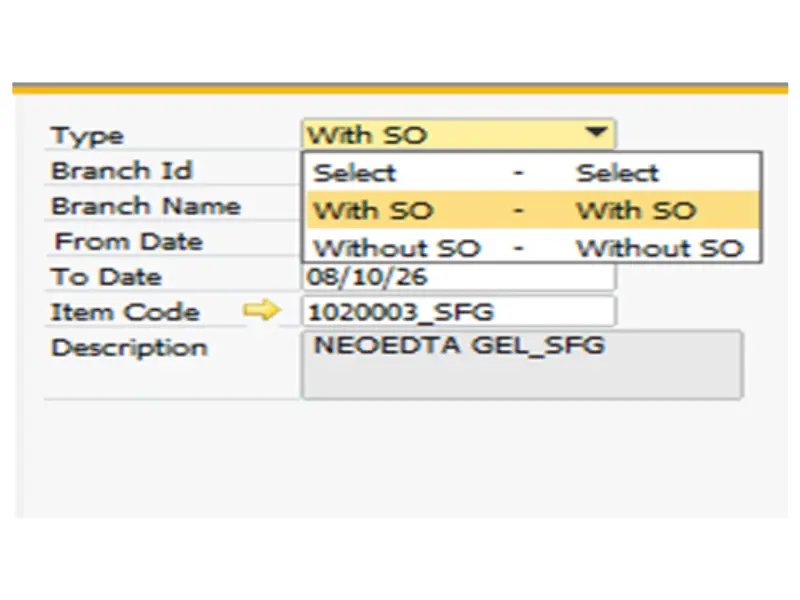This screenshot has width=800, height=600.
Task: Click the 'Branch Id' label
Action: pyautogui.click(x=121, y=170)
